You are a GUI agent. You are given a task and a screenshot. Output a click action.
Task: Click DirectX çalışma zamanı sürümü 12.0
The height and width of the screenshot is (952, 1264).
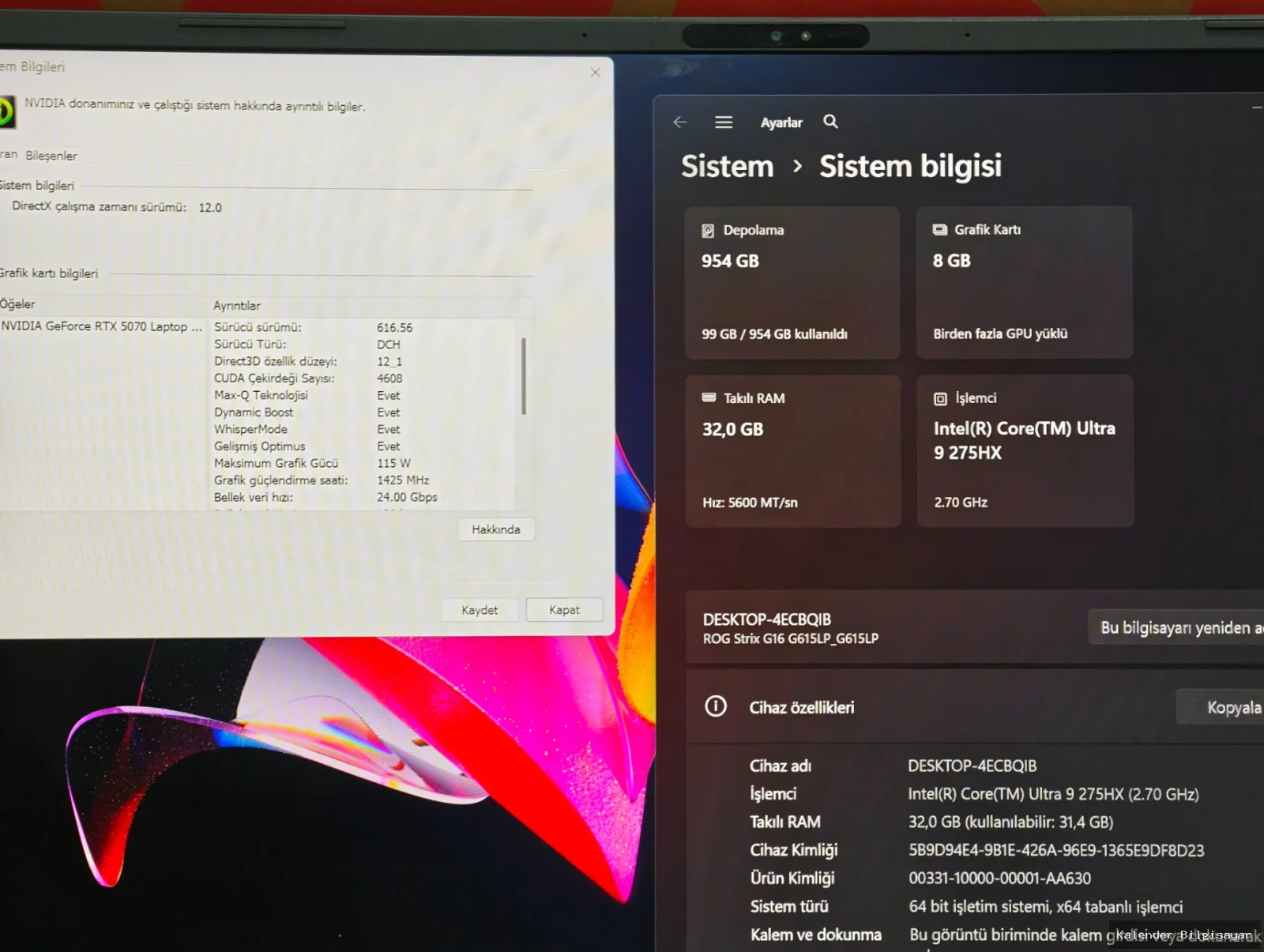coord(117,207)
